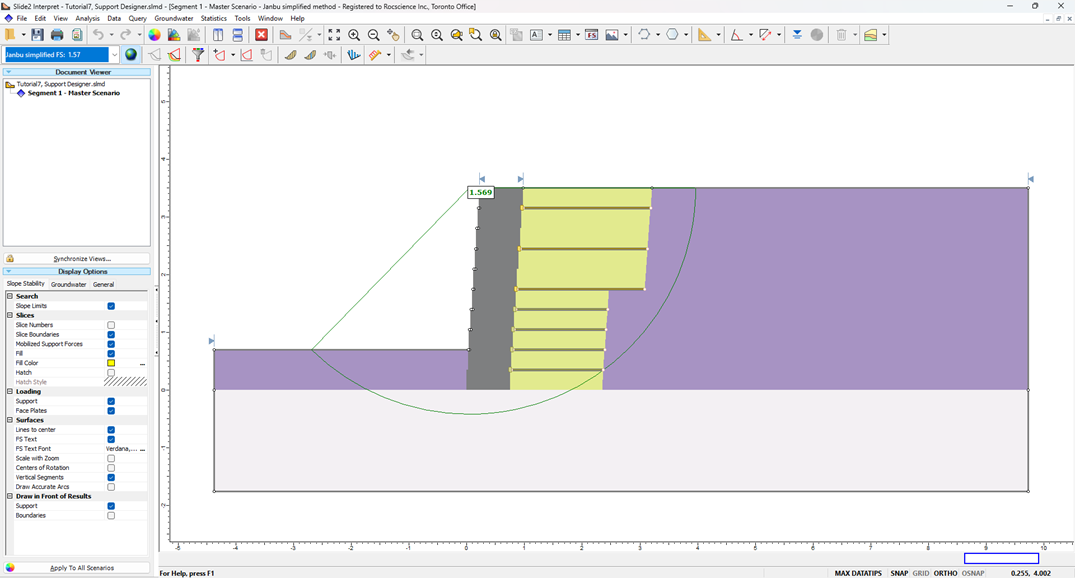Click the FS Text Font ellipsis button
The width and height of the screenshot is (1075, 578).
143,448
